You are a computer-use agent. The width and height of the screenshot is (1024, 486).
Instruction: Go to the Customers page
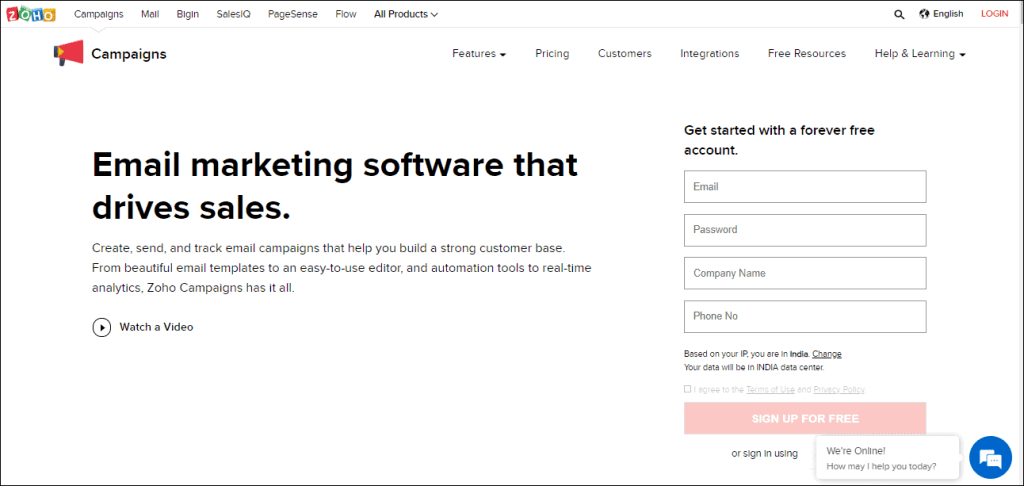click(x=624, y=54)
